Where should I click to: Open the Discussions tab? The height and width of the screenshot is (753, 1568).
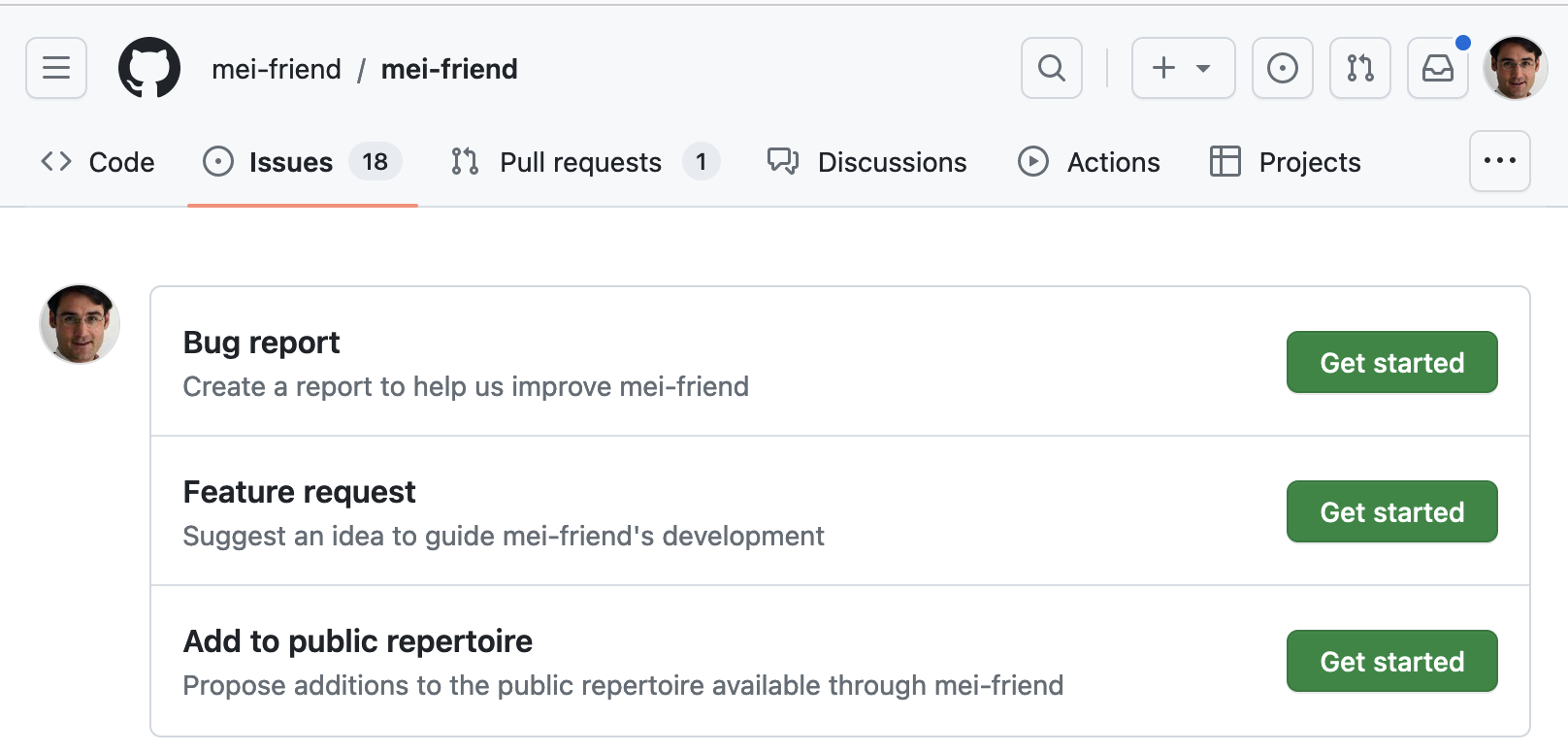(867, 162)
